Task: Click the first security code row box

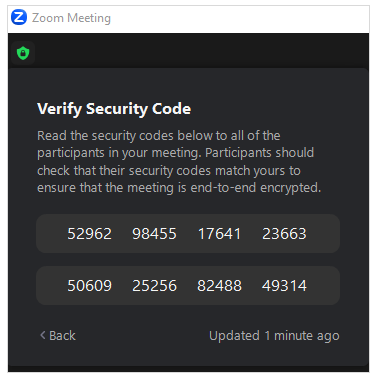Action: tap(188, 234)
